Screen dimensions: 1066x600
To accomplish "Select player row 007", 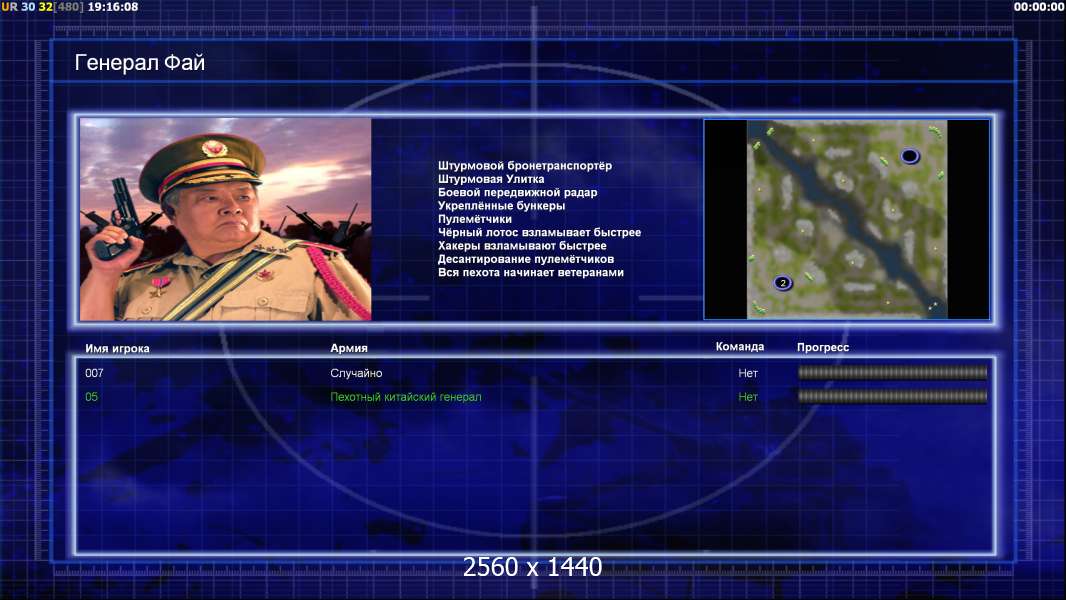I will point(536,373).
